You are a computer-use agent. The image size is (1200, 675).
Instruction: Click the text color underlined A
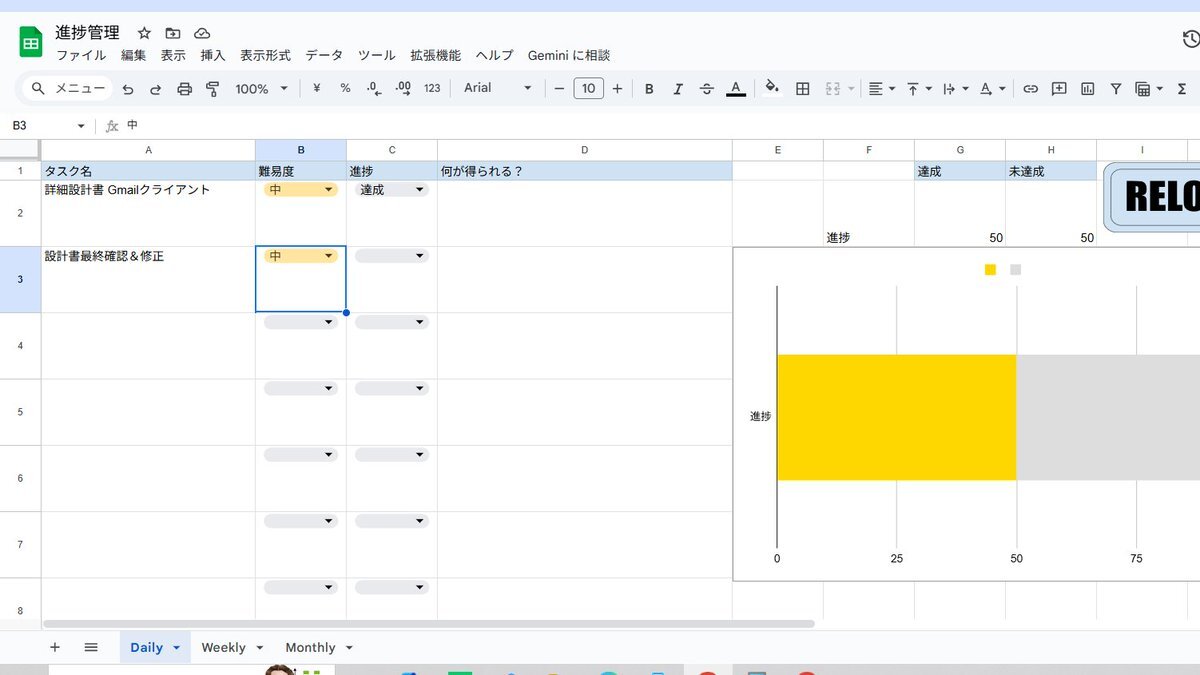[x=736, y=89]
